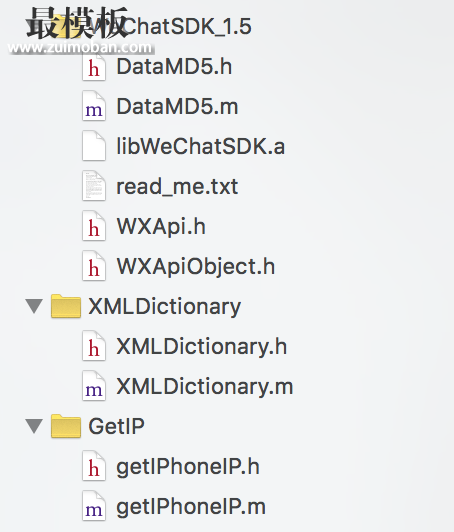Open the XMLDictionary.h file name
This screenshot has height=532, width=454.
pos(202,347)
